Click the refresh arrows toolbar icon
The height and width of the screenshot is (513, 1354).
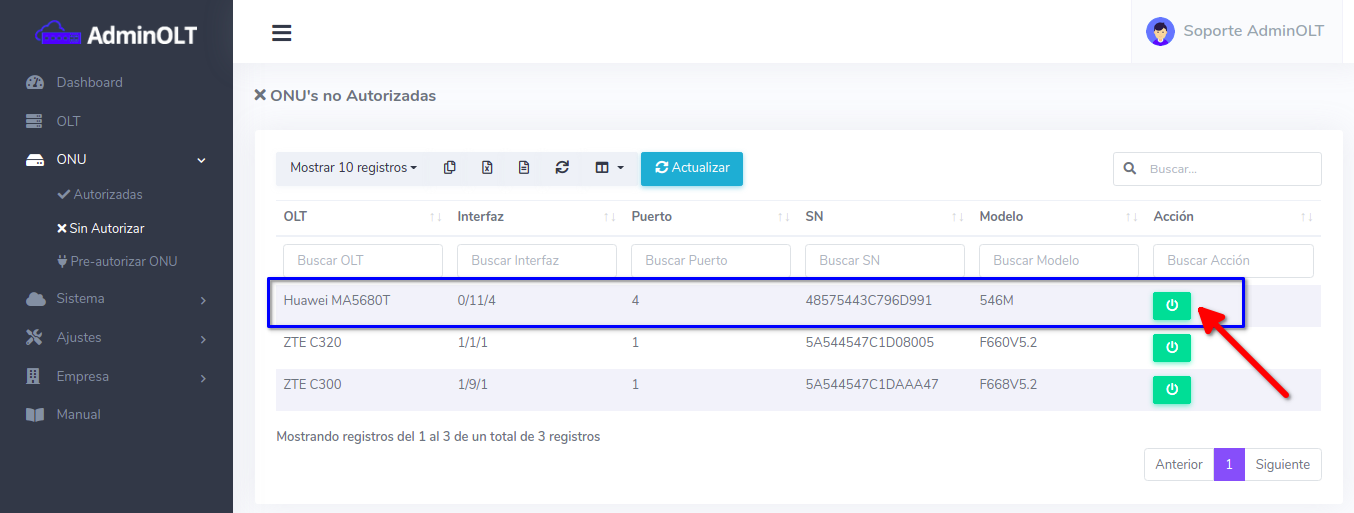click(x=562, y=168)
